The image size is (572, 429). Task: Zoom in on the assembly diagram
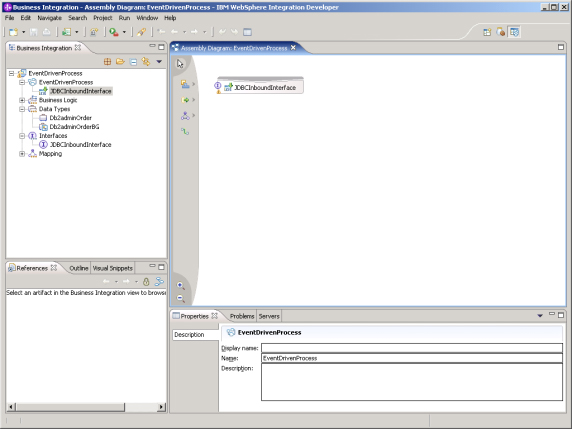point(180,285)
